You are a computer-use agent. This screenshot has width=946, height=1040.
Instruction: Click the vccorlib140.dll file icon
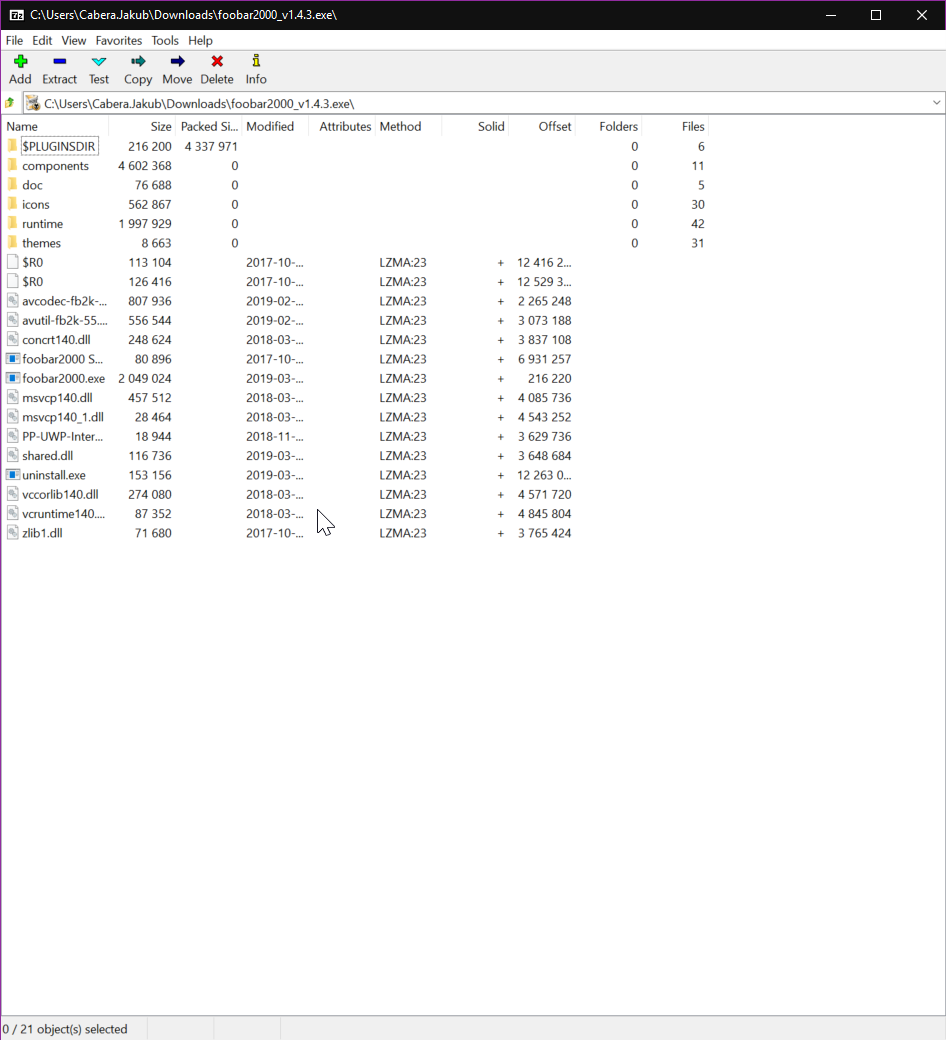pos(13,494)
